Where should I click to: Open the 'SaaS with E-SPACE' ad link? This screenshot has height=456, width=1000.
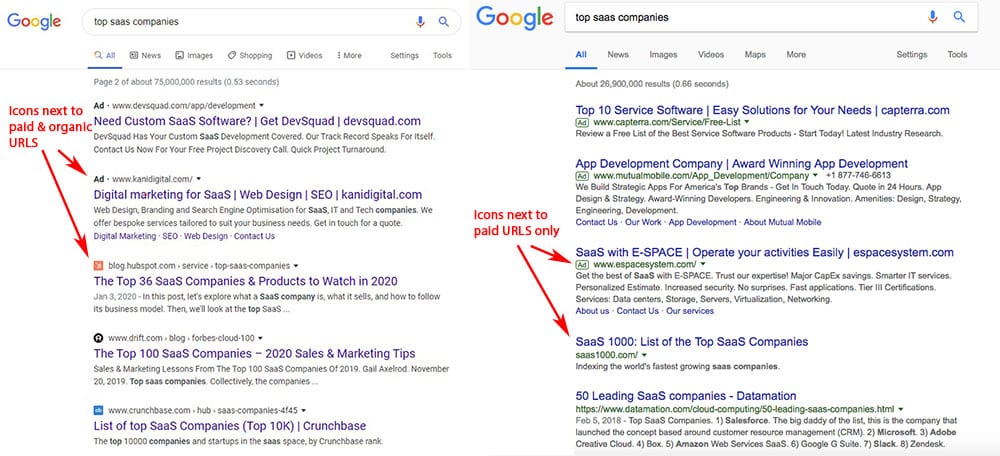pos(765,253)
